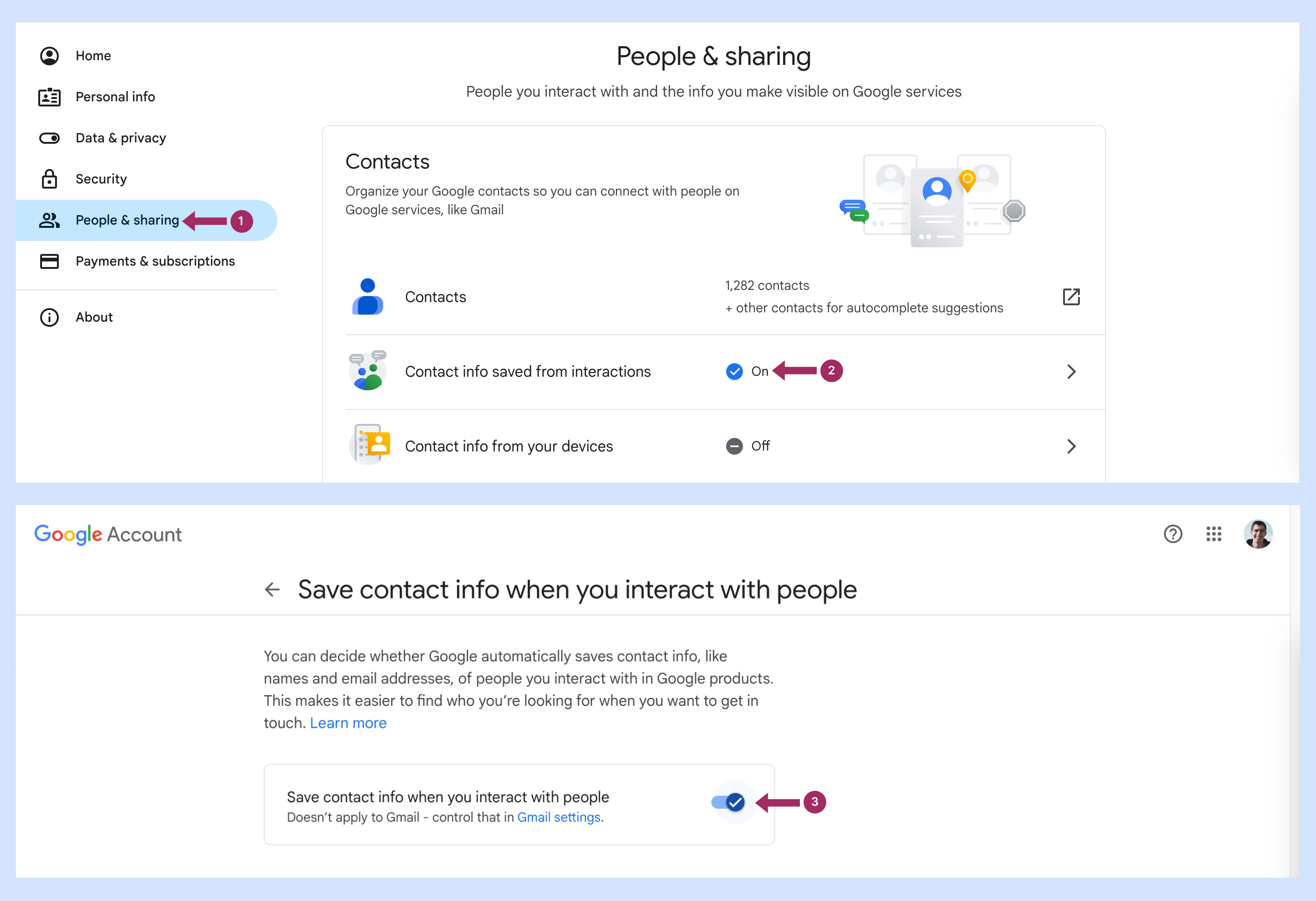This screenshot has width=1316, height=901.
Task: Open the profile avatar picture
Action: pos(1258,534)
